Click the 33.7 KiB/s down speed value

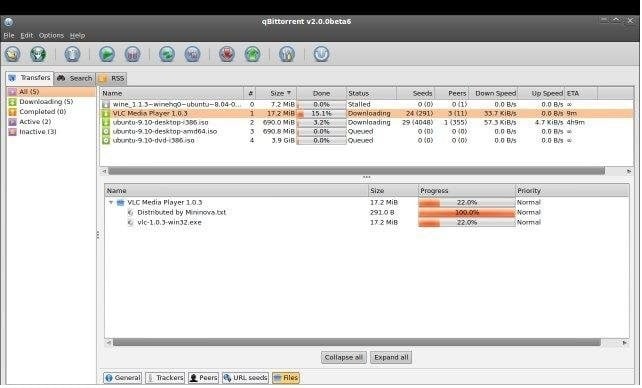(x=500, y=113)
